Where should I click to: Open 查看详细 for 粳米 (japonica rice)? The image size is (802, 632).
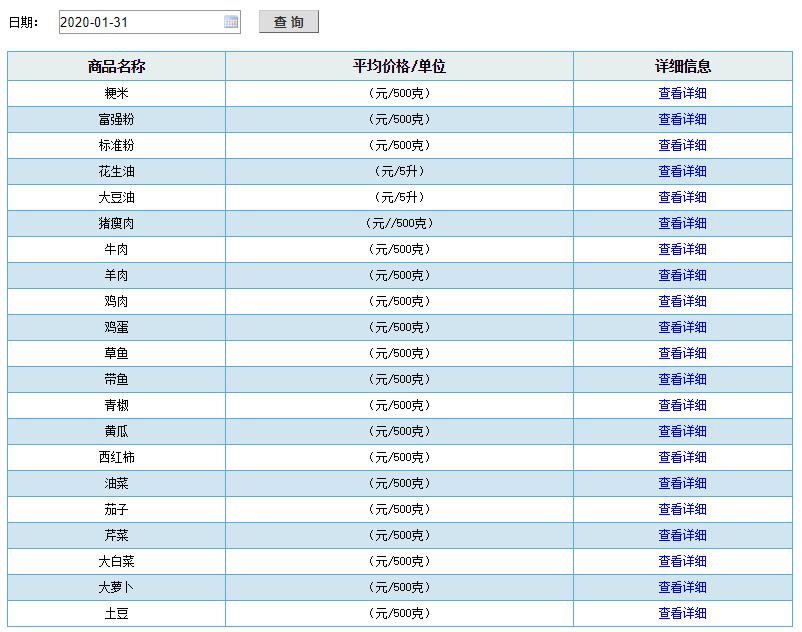tap(683, 92)
